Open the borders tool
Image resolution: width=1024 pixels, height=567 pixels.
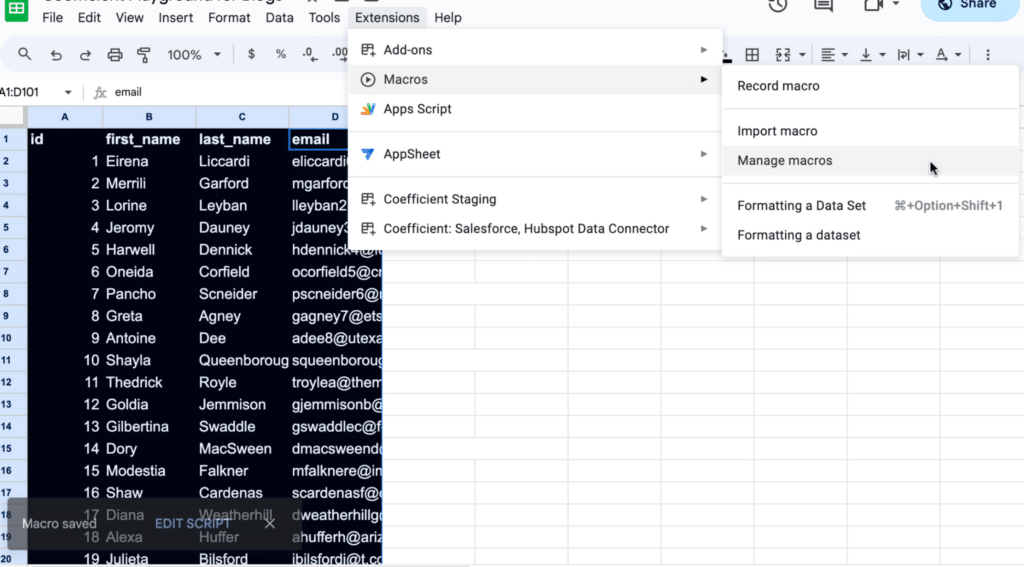[752, 55]
